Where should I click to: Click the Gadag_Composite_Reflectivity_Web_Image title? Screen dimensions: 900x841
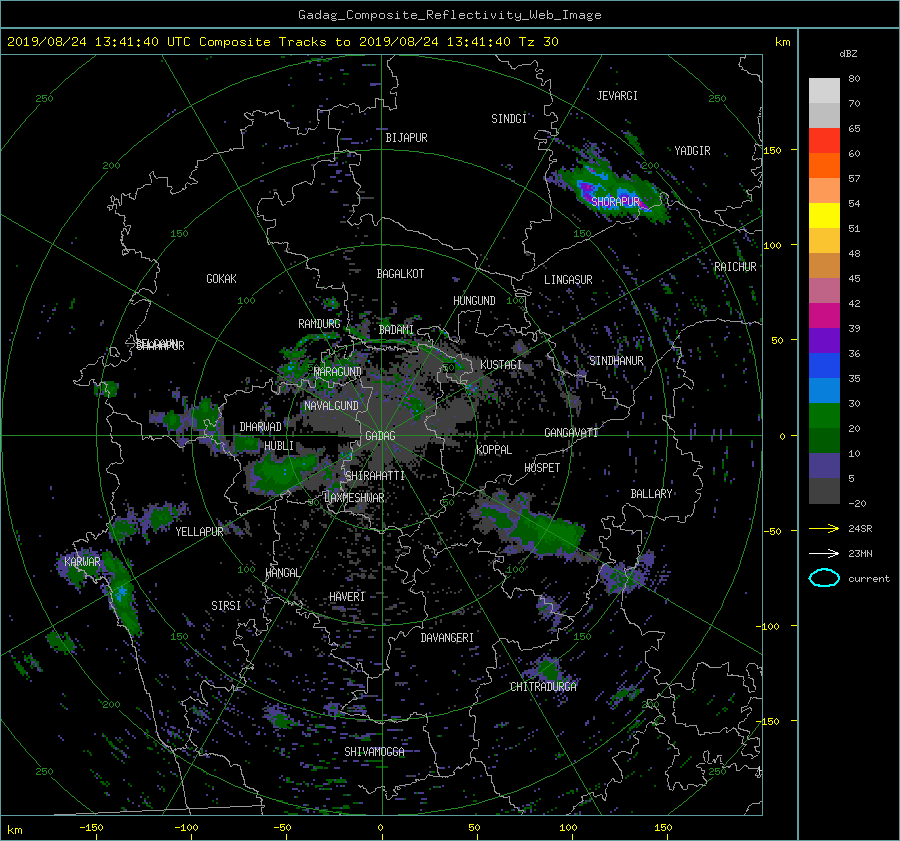[449, 15]
